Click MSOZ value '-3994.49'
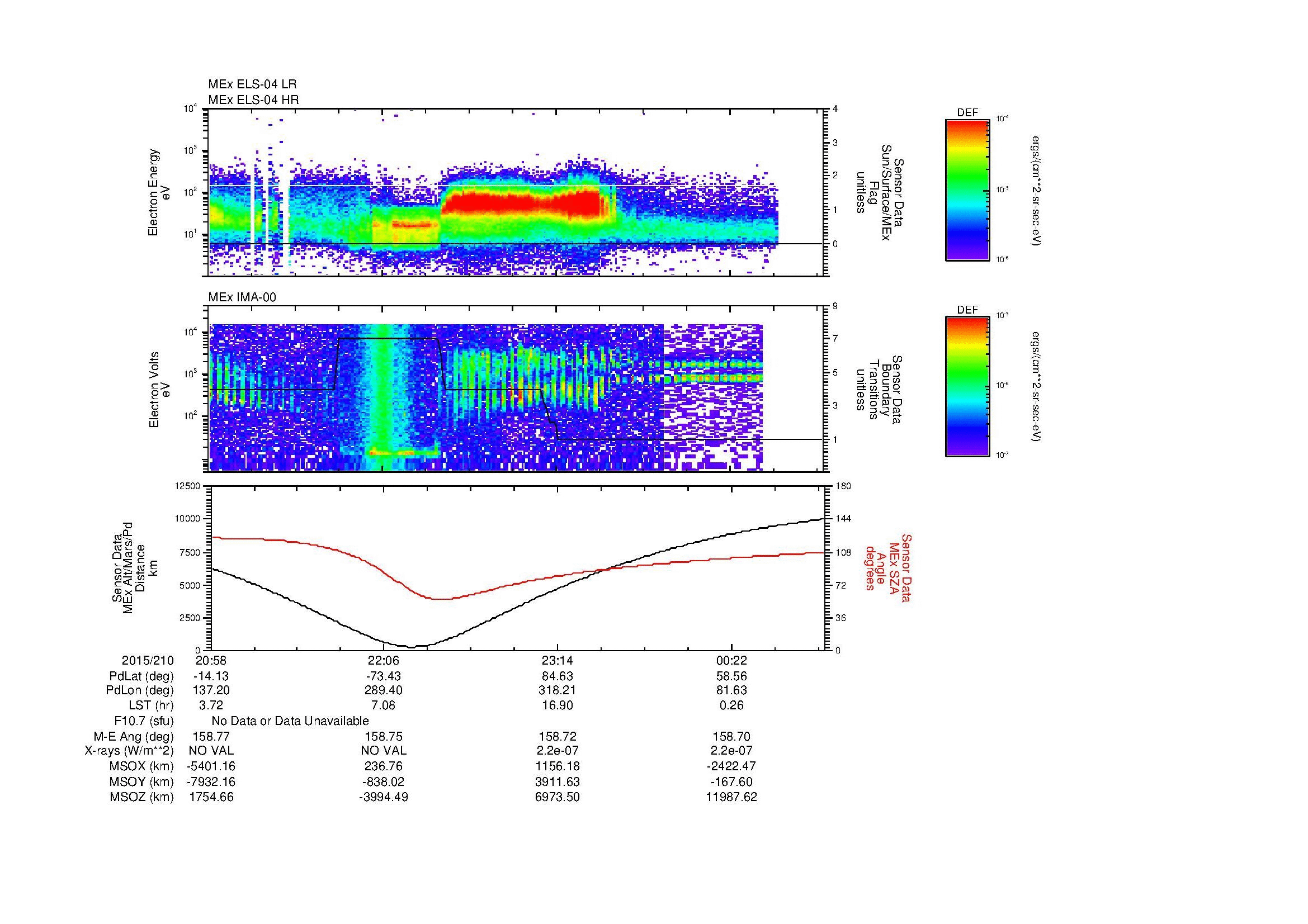The height and width of the screenshot is (924, 1308). tap(384, 797)
